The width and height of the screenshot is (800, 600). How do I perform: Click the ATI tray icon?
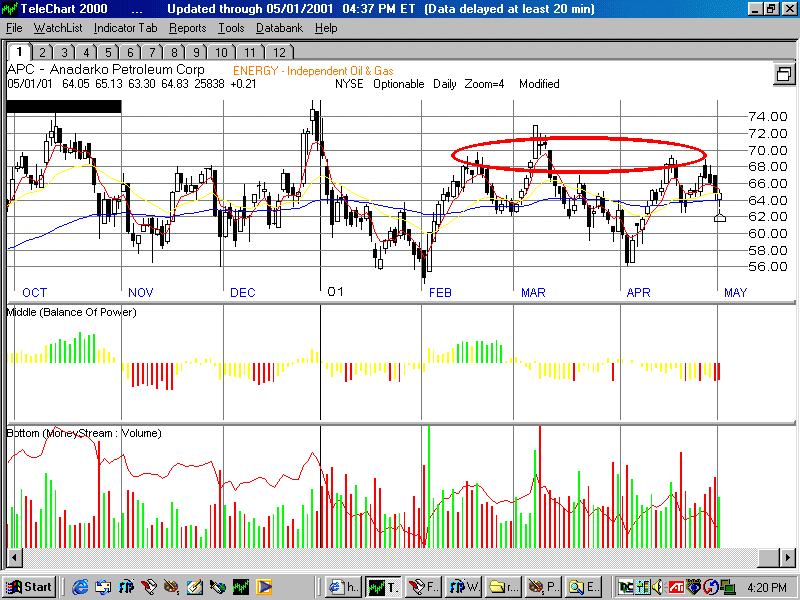click(677, 587)
